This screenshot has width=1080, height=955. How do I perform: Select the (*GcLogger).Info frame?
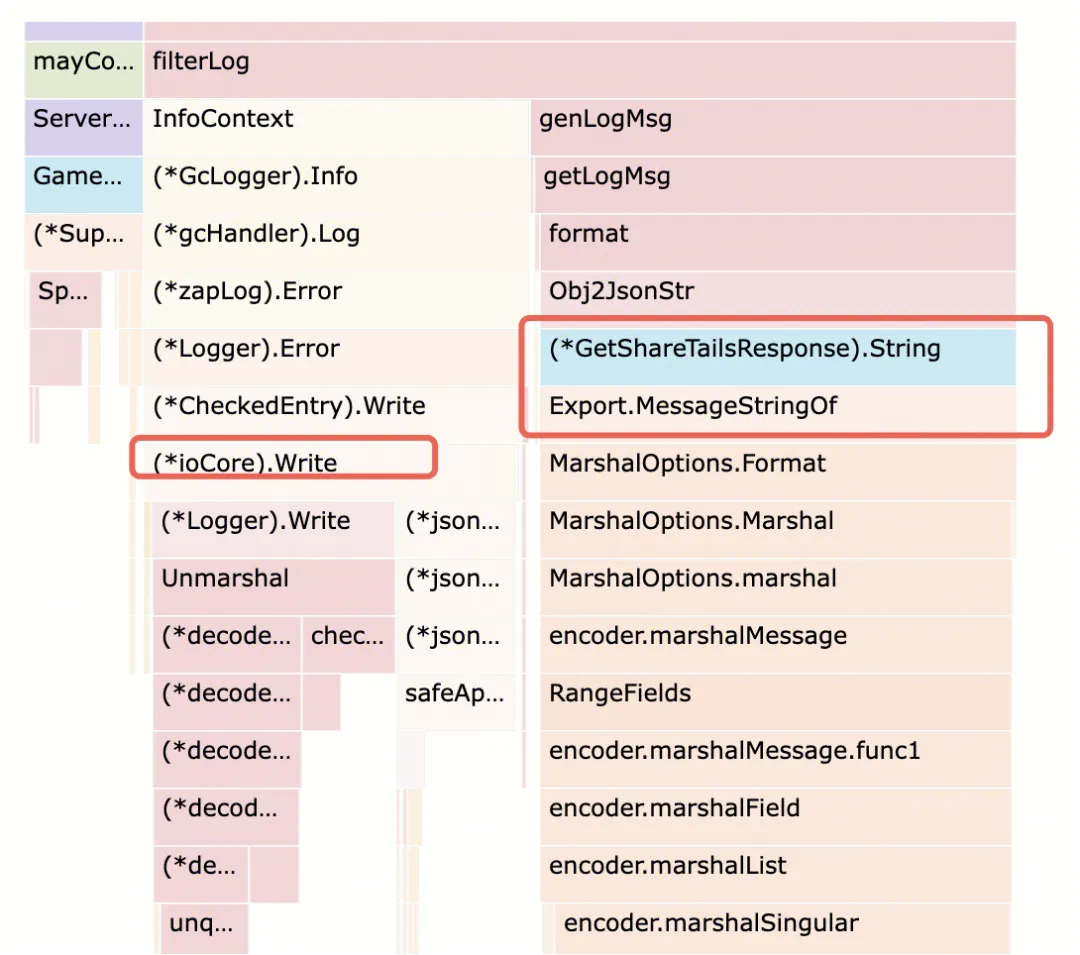[x=336, y=177]
